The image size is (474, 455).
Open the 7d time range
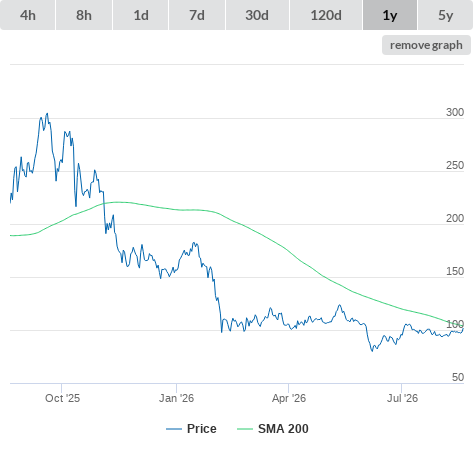(x=197, y=15)
